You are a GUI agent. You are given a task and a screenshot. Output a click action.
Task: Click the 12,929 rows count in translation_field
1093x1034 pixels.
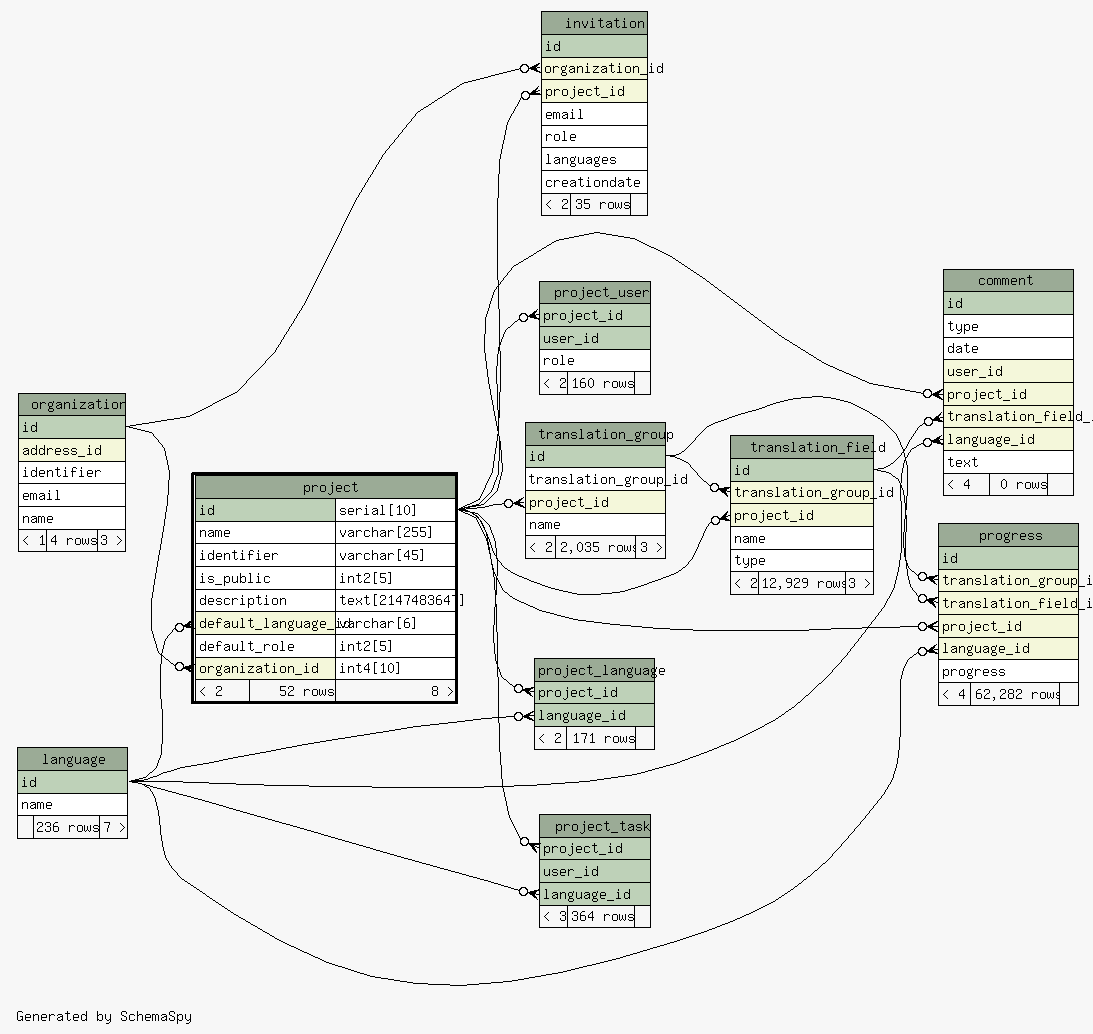(x=802, y=583)
